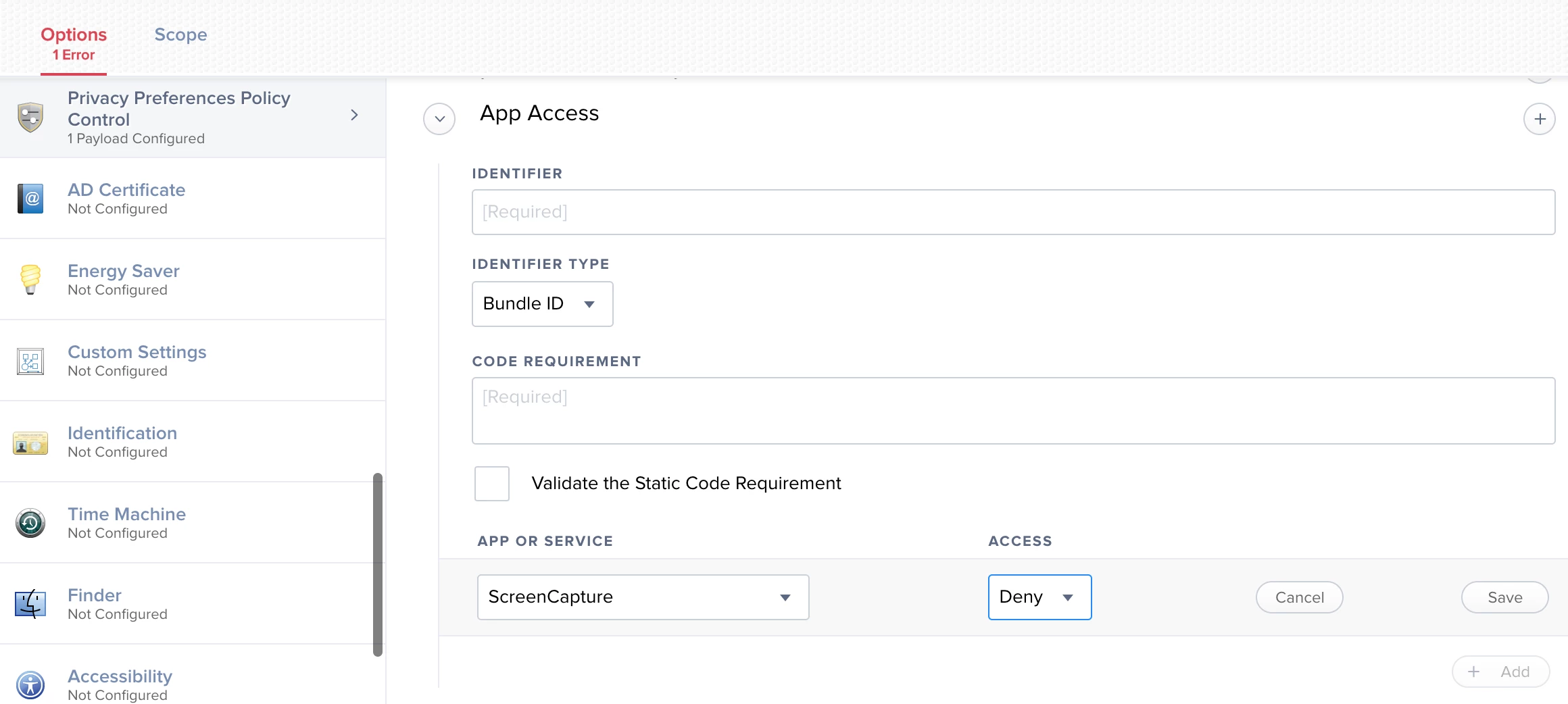
Task: Enable Validate the Static Code Requirement
Action: point(492,484)
